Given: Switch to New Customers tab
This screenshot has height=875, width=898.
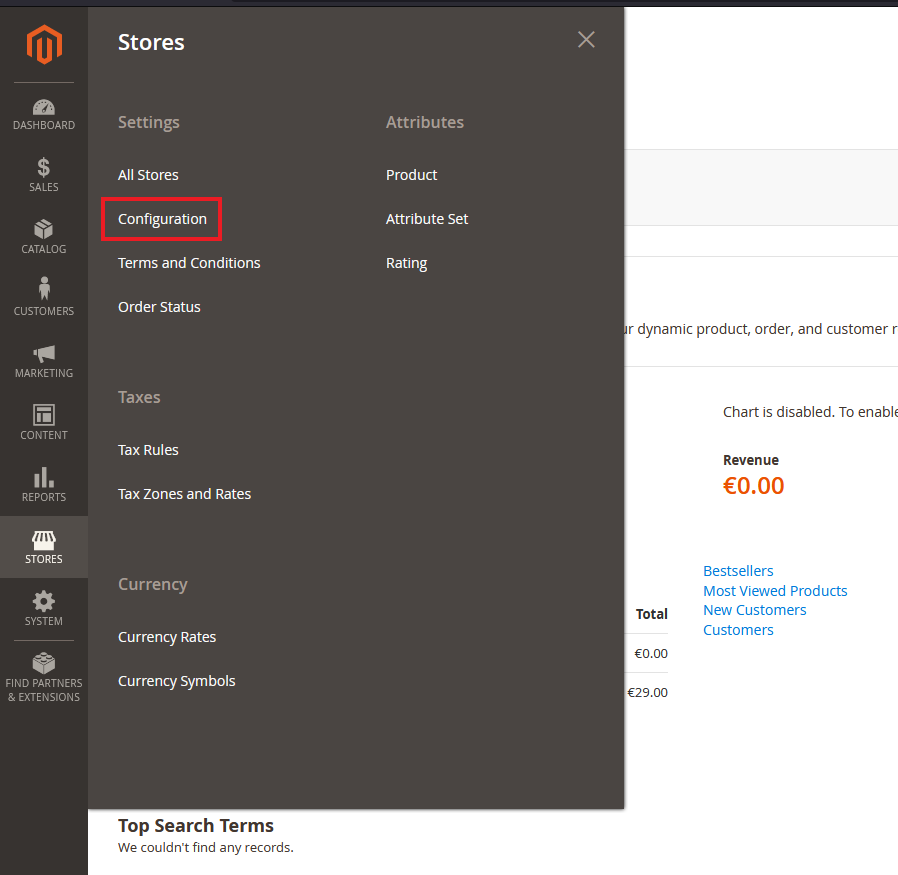Looking at the screenshot, I should (754, 610).
